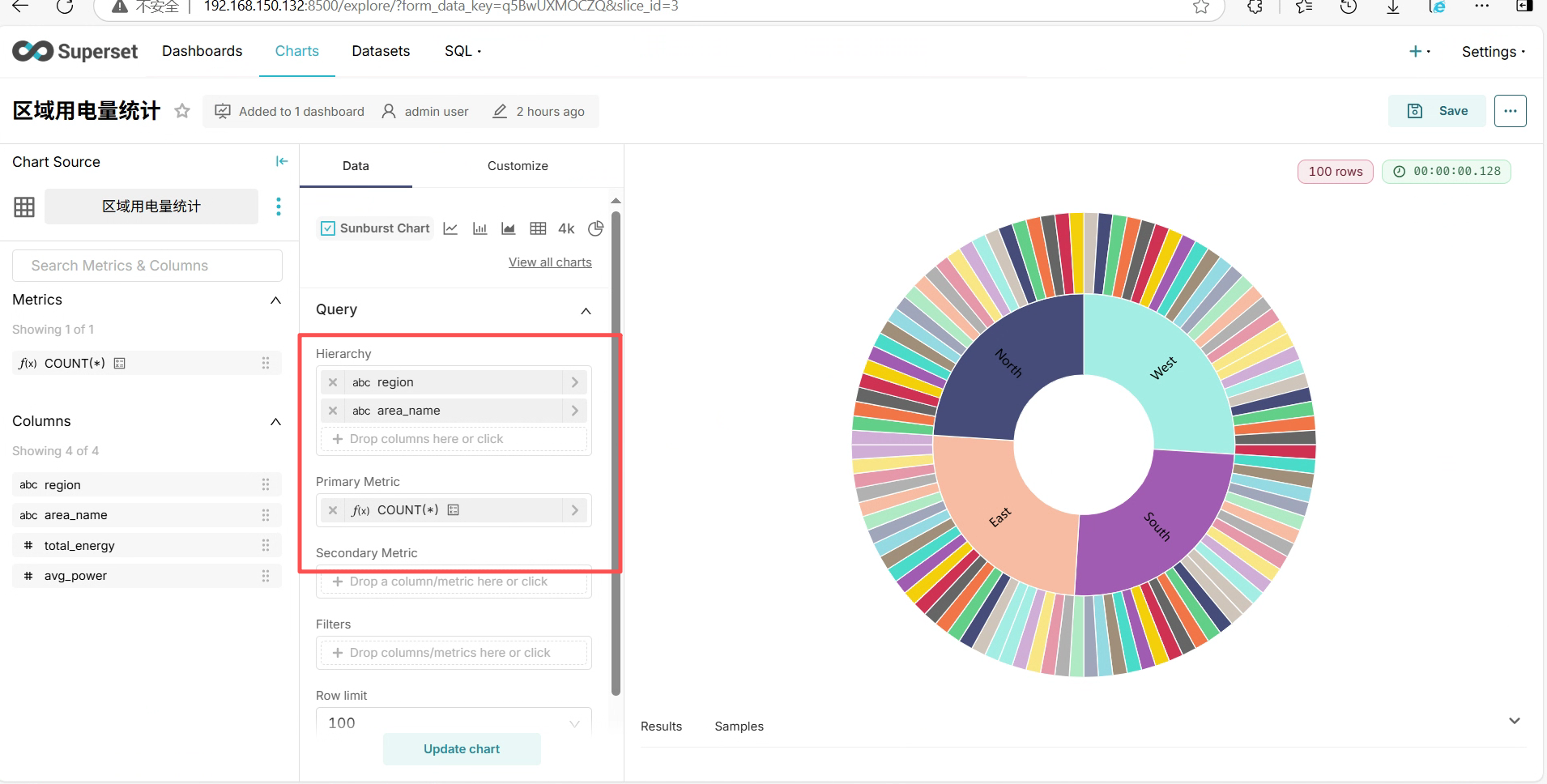
Task: Switch to the Data tab
Action: point(356,166)
